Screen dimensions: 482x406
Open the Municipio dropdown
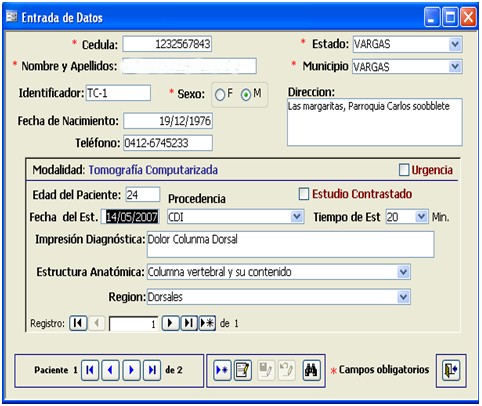coord(455,67)
